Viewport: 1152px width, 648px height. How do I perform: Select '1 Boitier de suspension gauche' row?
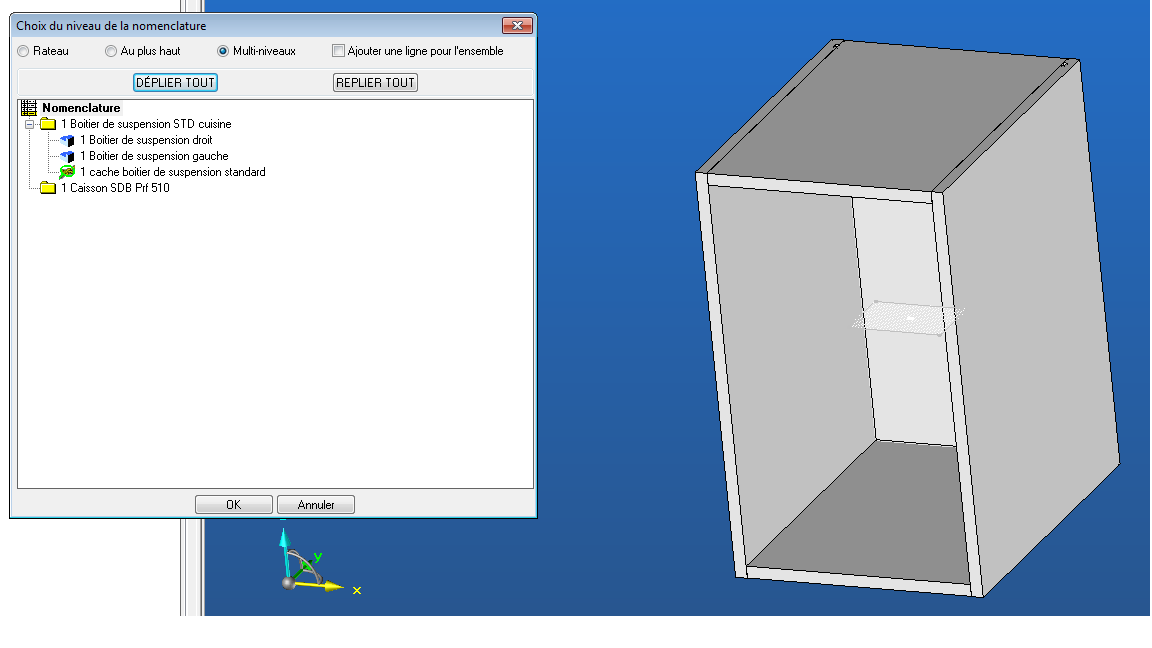tap(154, 156)
